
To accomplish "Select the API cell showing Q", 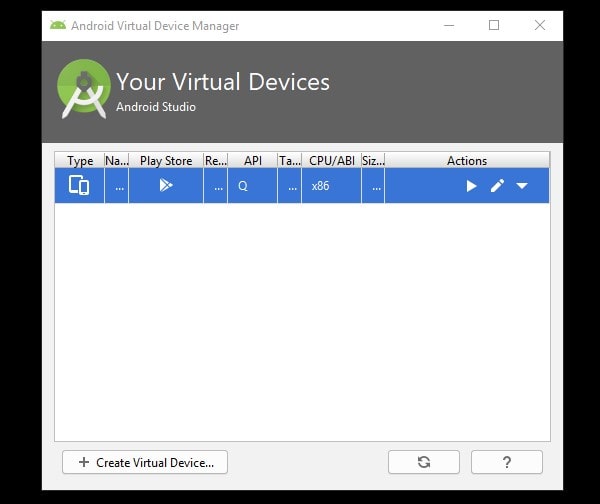I will pos(253,186).
